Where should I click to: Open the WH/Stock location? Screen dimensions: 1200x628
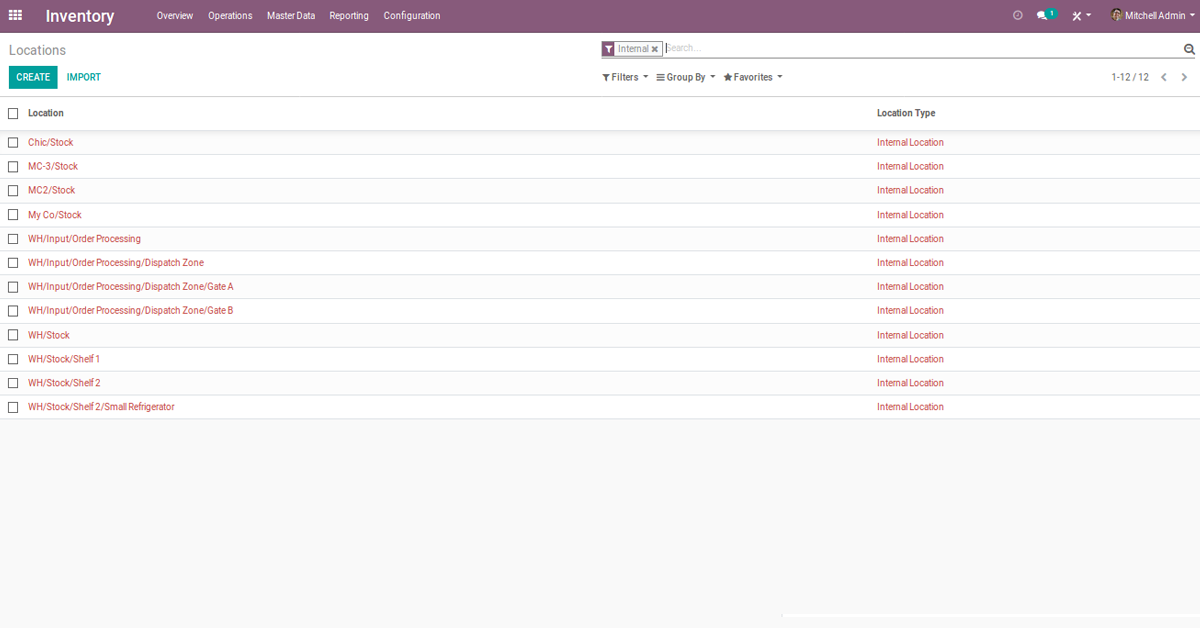pyautogui.click(x=49, y=335)
